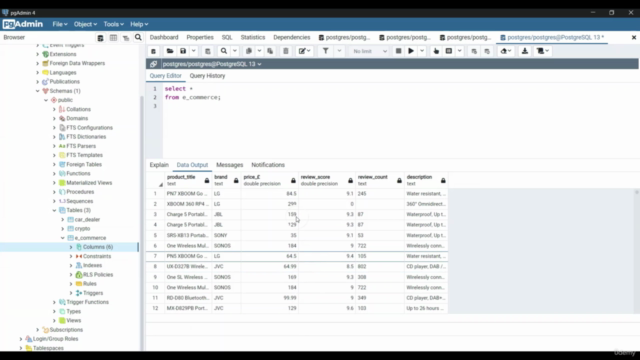The image size is (640, 360).
Task: Switch to the Dashboard tab
Action: [164, 37]
